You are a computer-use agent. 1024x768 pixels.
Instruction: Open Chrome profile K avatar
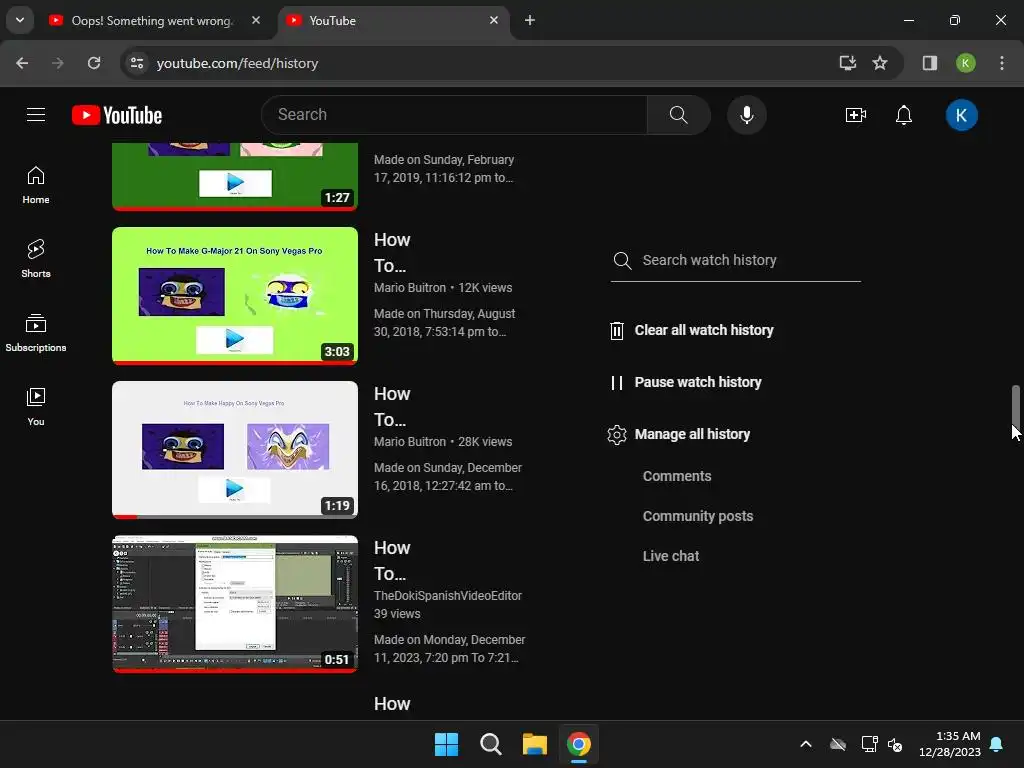click(x=965, y=63)
